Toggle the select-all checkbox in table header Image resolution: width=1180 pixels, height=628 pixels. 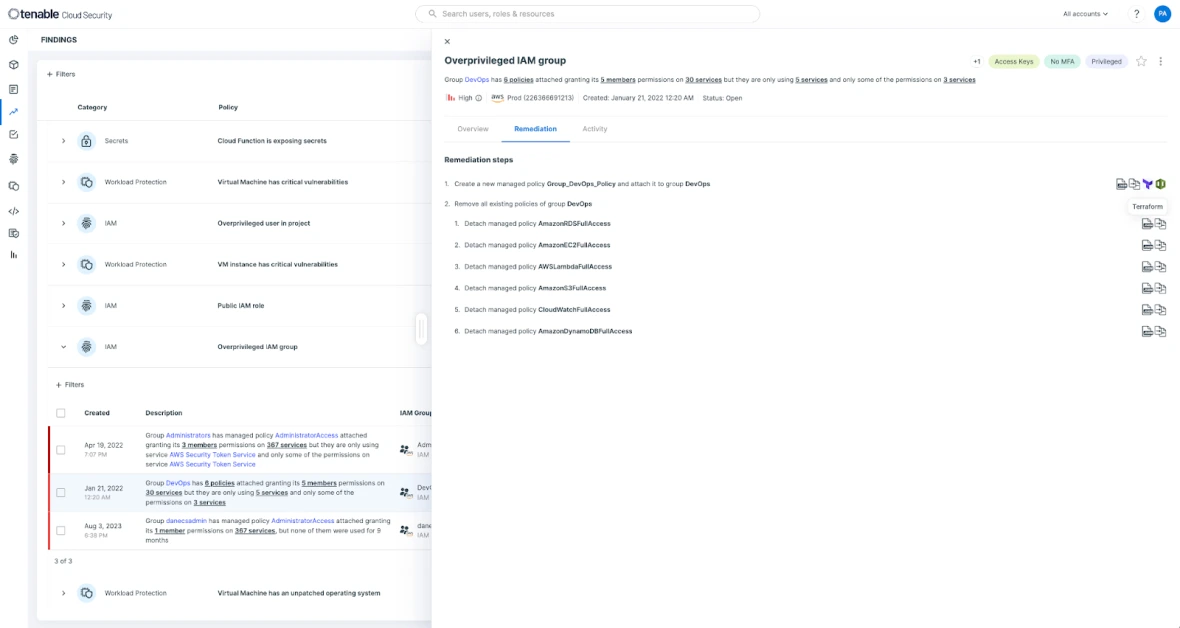pos(61,413)
